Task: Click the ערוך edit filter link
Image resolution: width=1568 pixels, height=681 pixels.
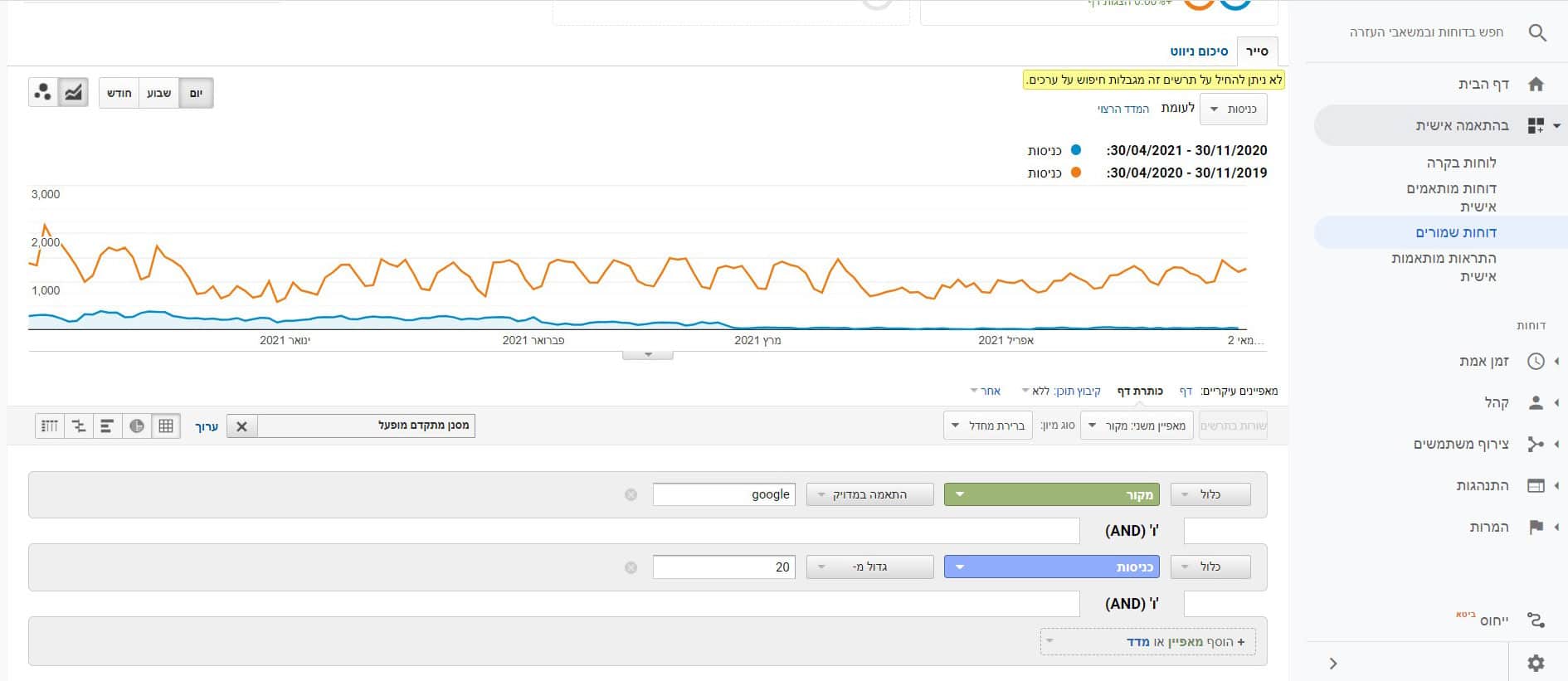Action: [x=206, y=426]
